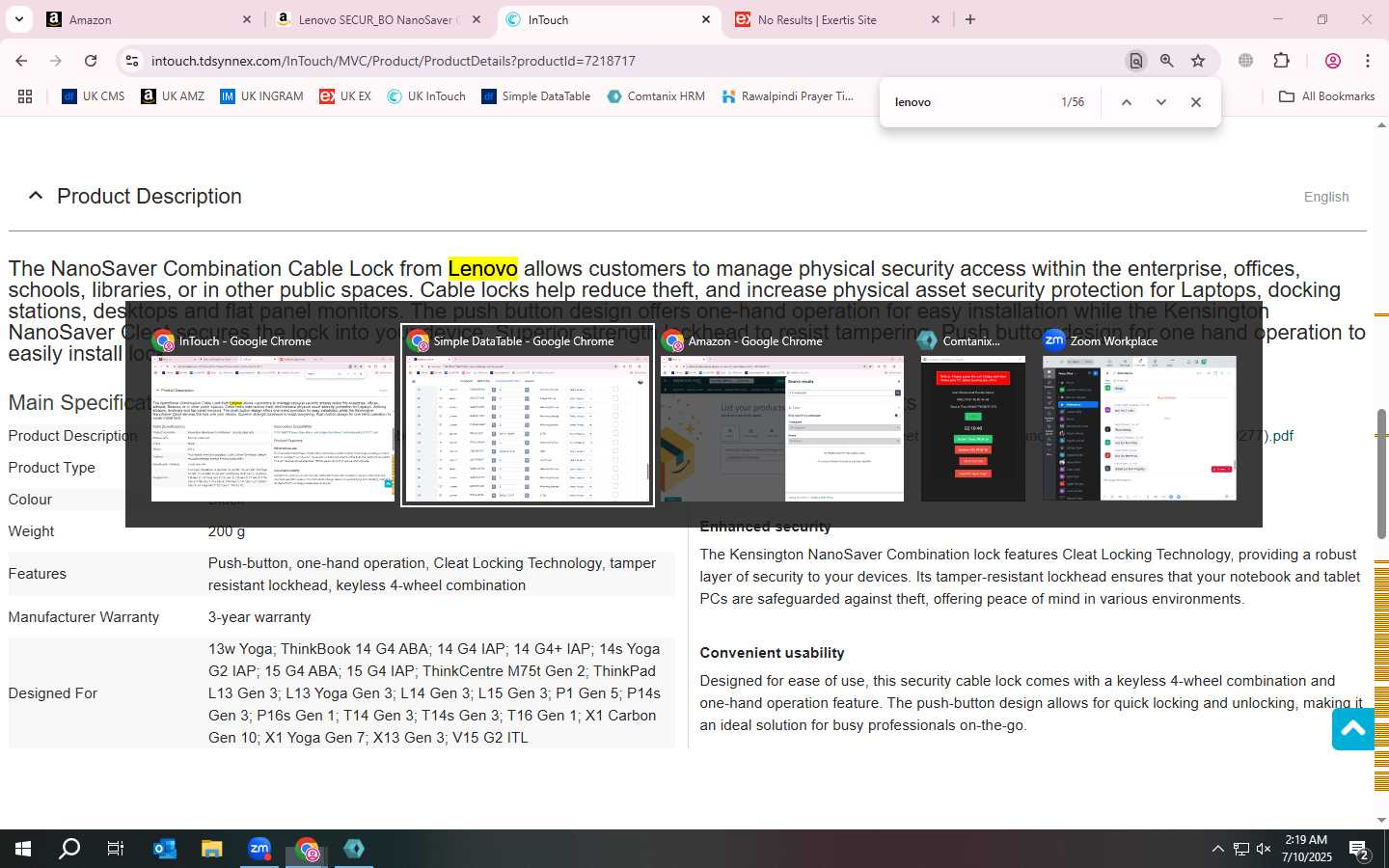The height and width of the screenshot is (868, 1389).
Task: View site information icon in address bar
Action: [132, 61]
